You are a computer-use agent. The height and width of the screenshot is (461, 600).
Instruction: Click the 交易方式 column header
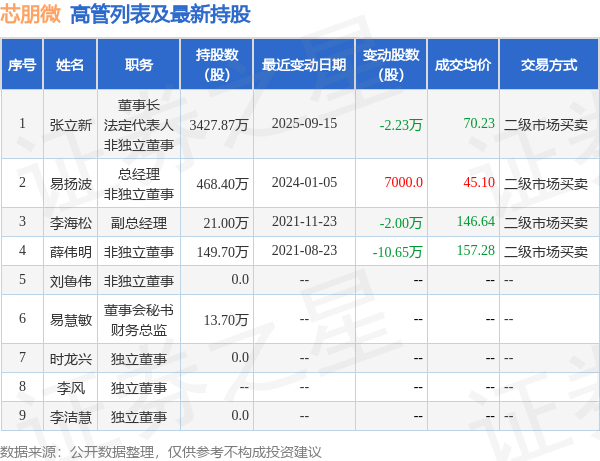pos(549,65)
